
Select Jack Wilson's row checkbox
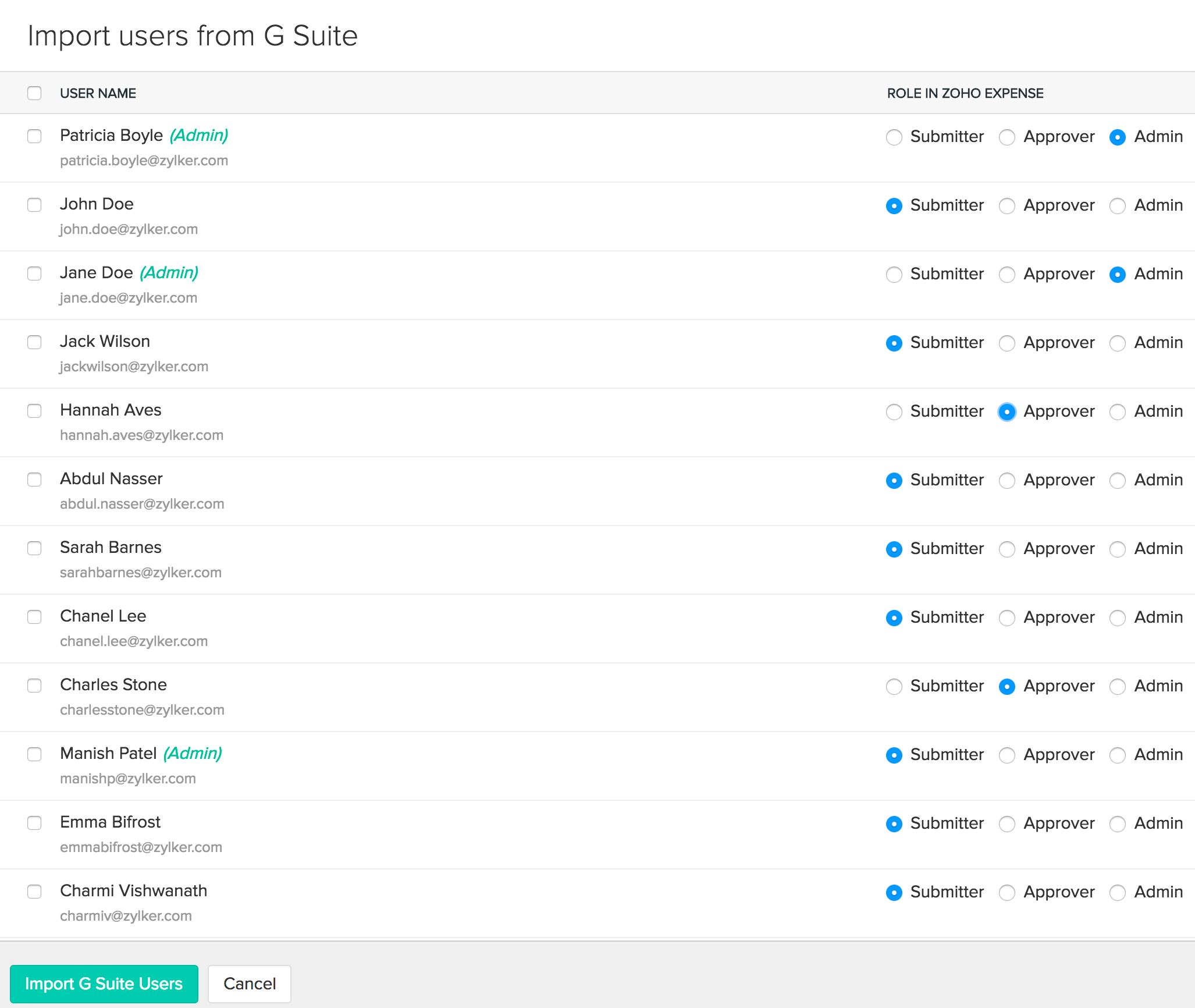[34, 342]
